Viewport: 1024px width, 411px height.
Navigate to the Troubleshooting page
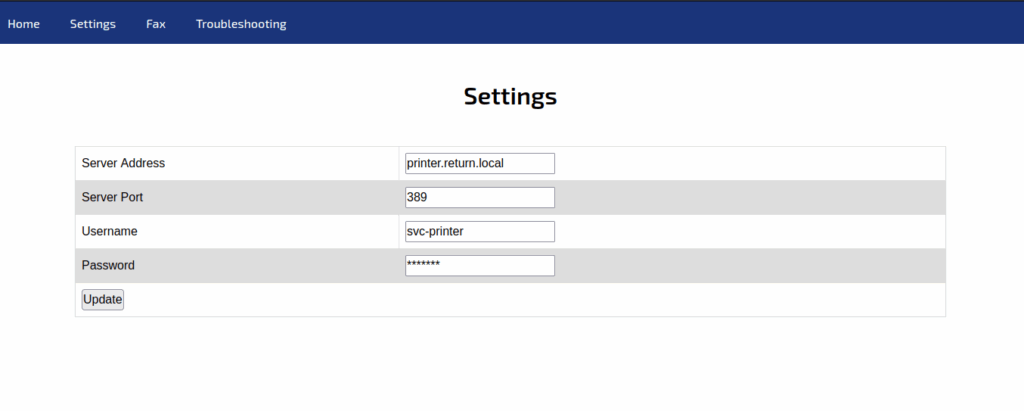coord(241,24)
